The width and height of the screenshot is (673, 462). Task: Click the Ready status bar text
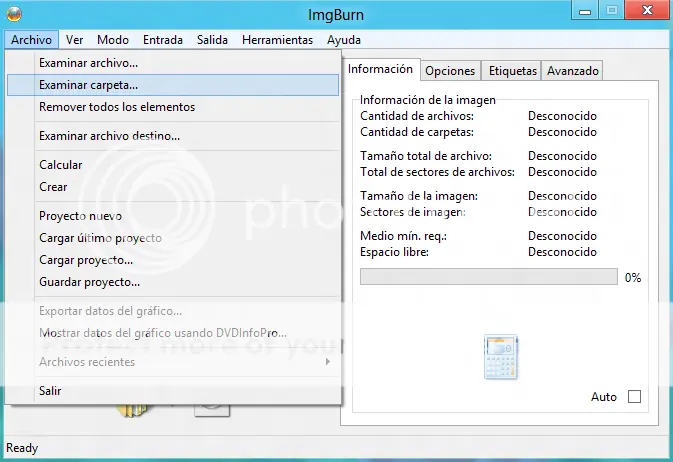click(22, 448)
